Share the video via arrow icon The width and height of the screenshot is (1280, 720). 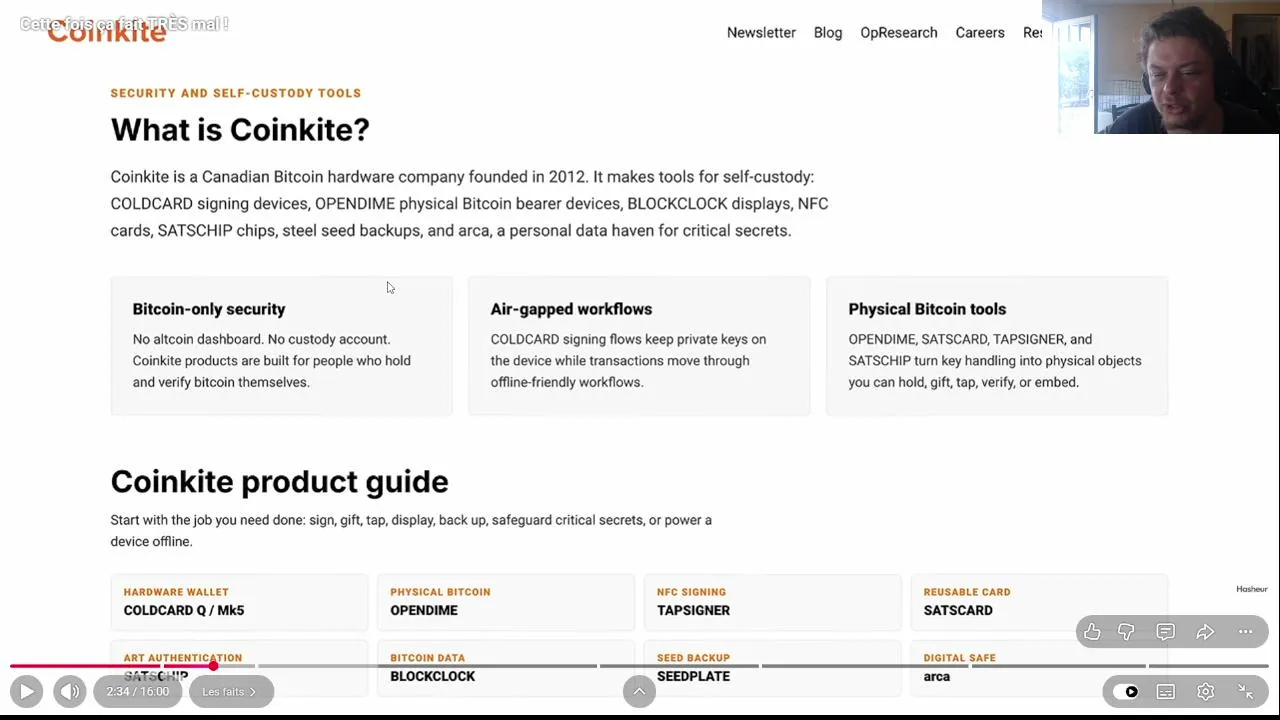[x=1205, y=632]
